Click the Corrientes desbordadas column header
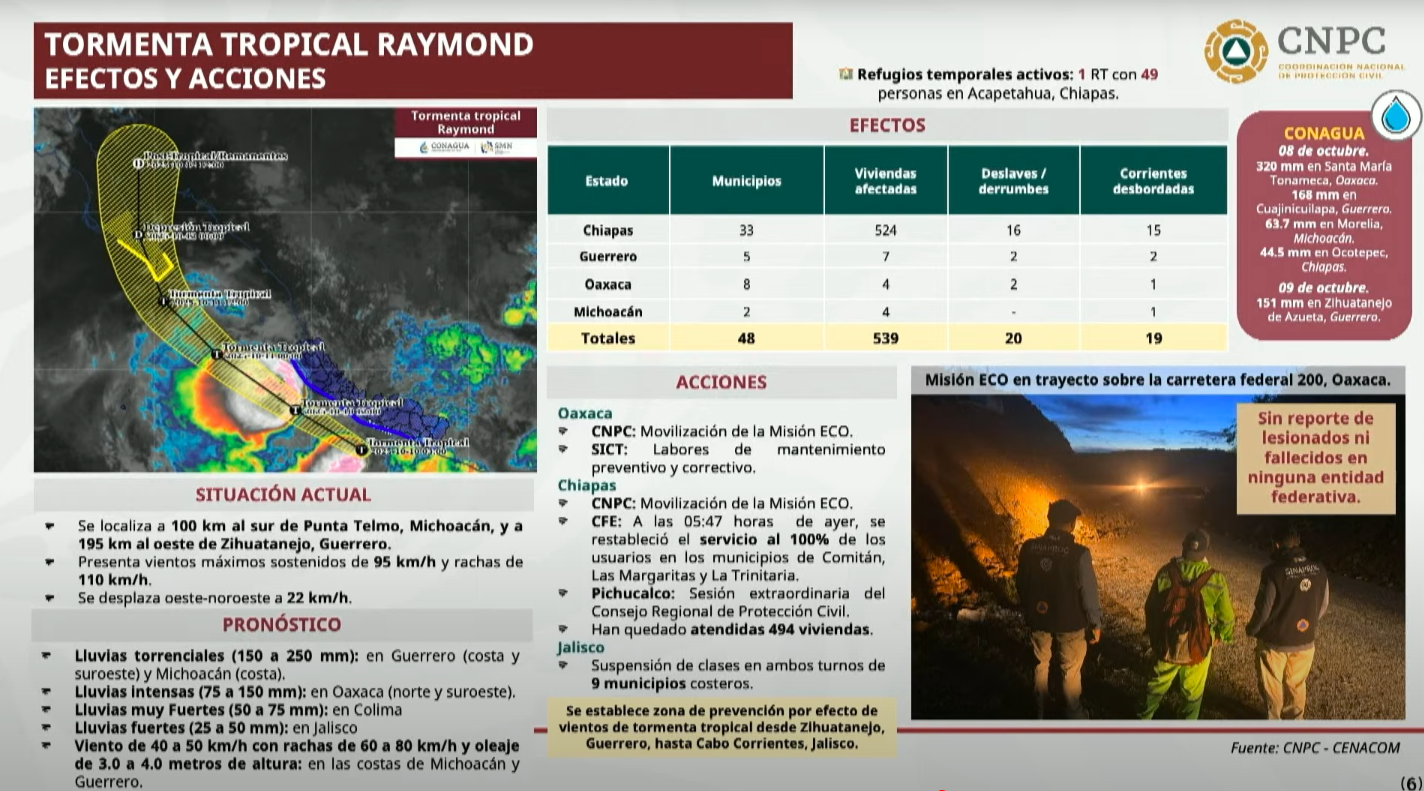The height and width of the screenshot is (791, 1424). pos(1153,181)
